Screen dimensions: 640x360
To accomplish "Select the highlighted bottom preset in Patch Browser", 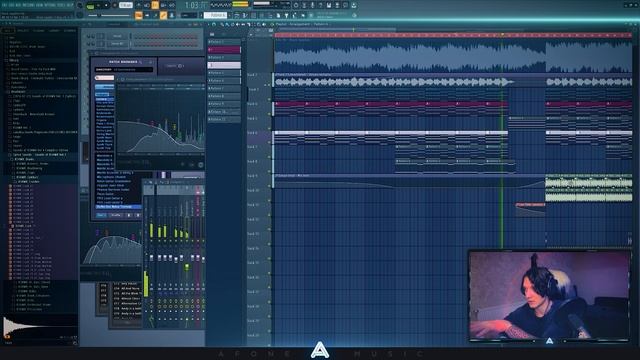I will 118,207.
